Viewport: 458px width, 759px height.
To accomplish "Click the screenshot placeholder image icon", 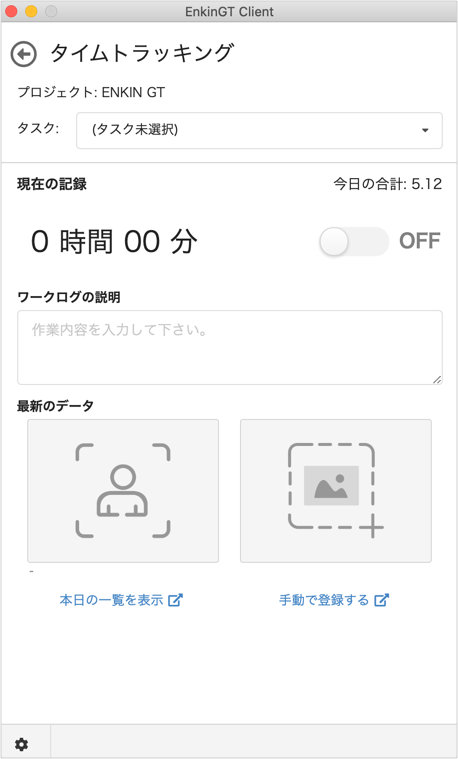I will point(336,490).
